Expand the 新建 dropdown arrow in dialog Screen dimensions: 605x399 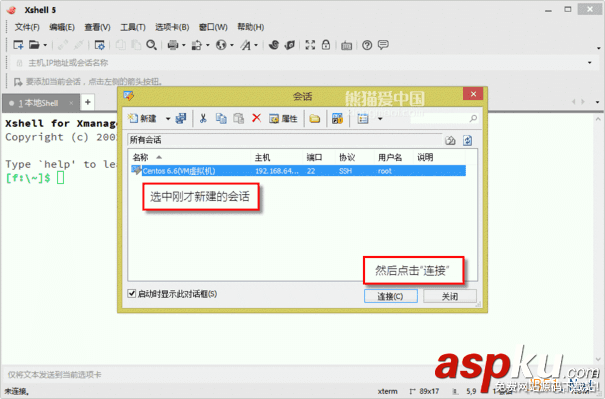tap(168, 119)
